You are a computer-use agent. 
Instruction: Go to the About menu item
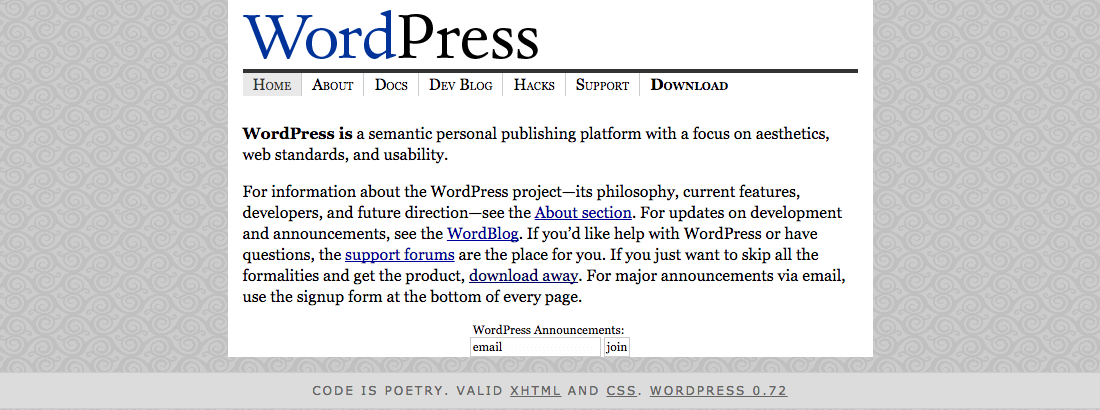pyautogui.click(x=332, y=85)
